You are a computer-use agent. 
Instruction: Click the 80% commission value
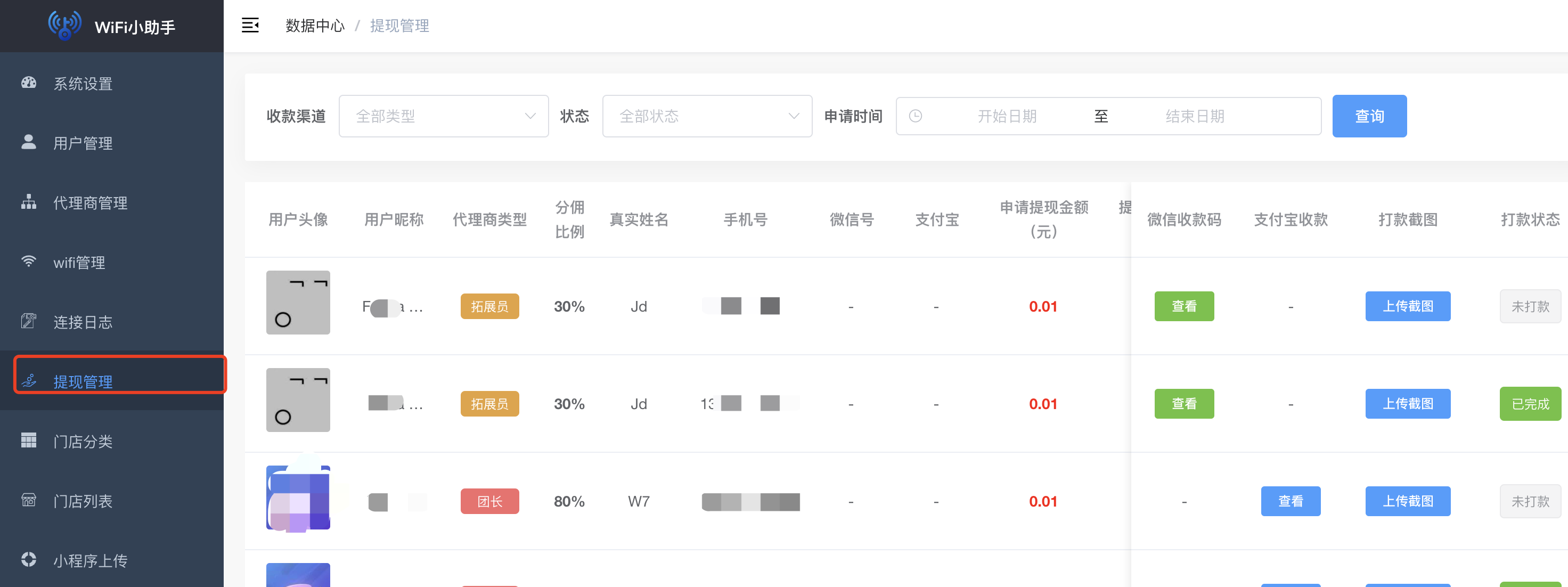(x=569, y=501)
